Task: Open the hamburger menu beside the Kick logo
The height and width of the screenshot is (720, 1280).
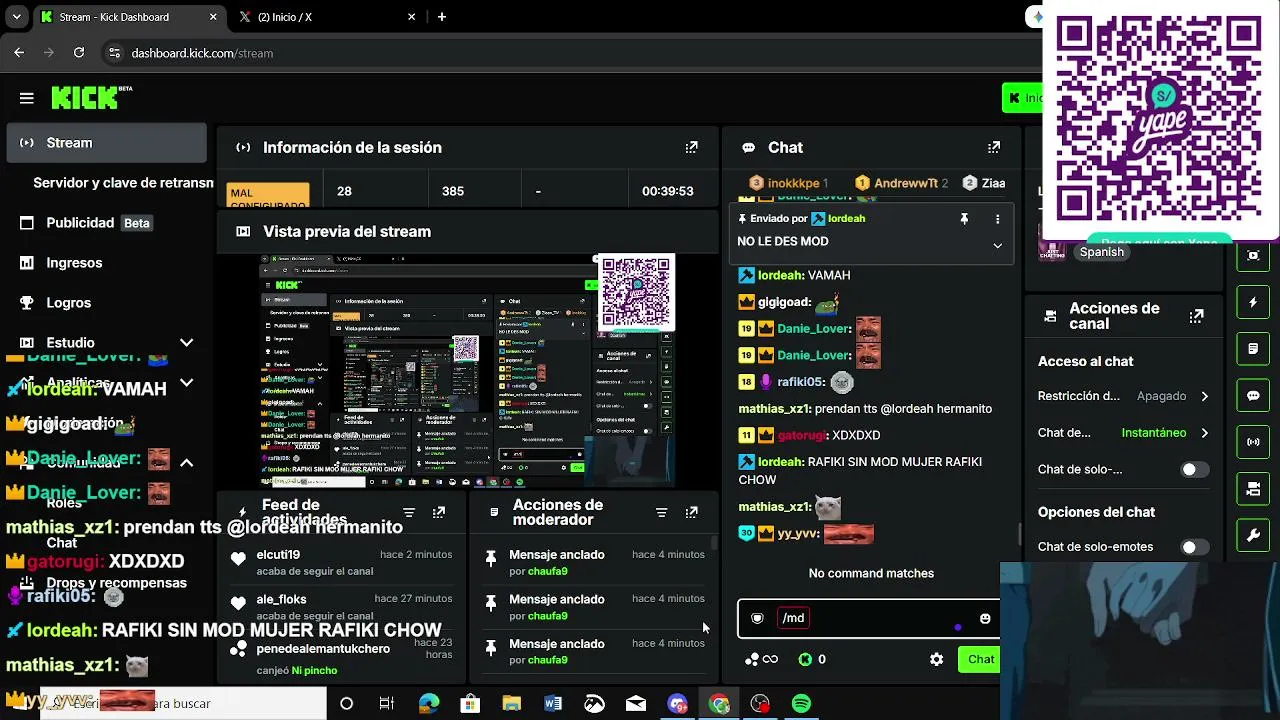Action: point(27,98)
